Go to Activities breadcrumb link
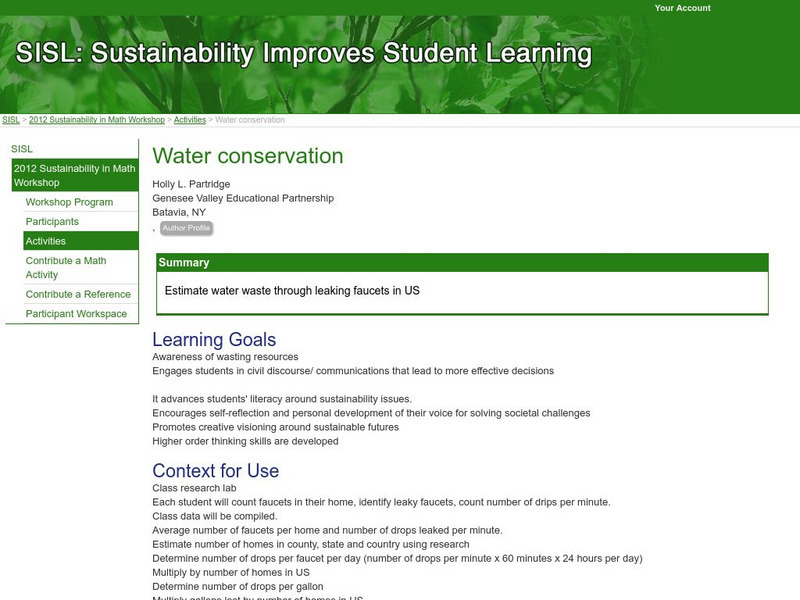 pos(190,120)
